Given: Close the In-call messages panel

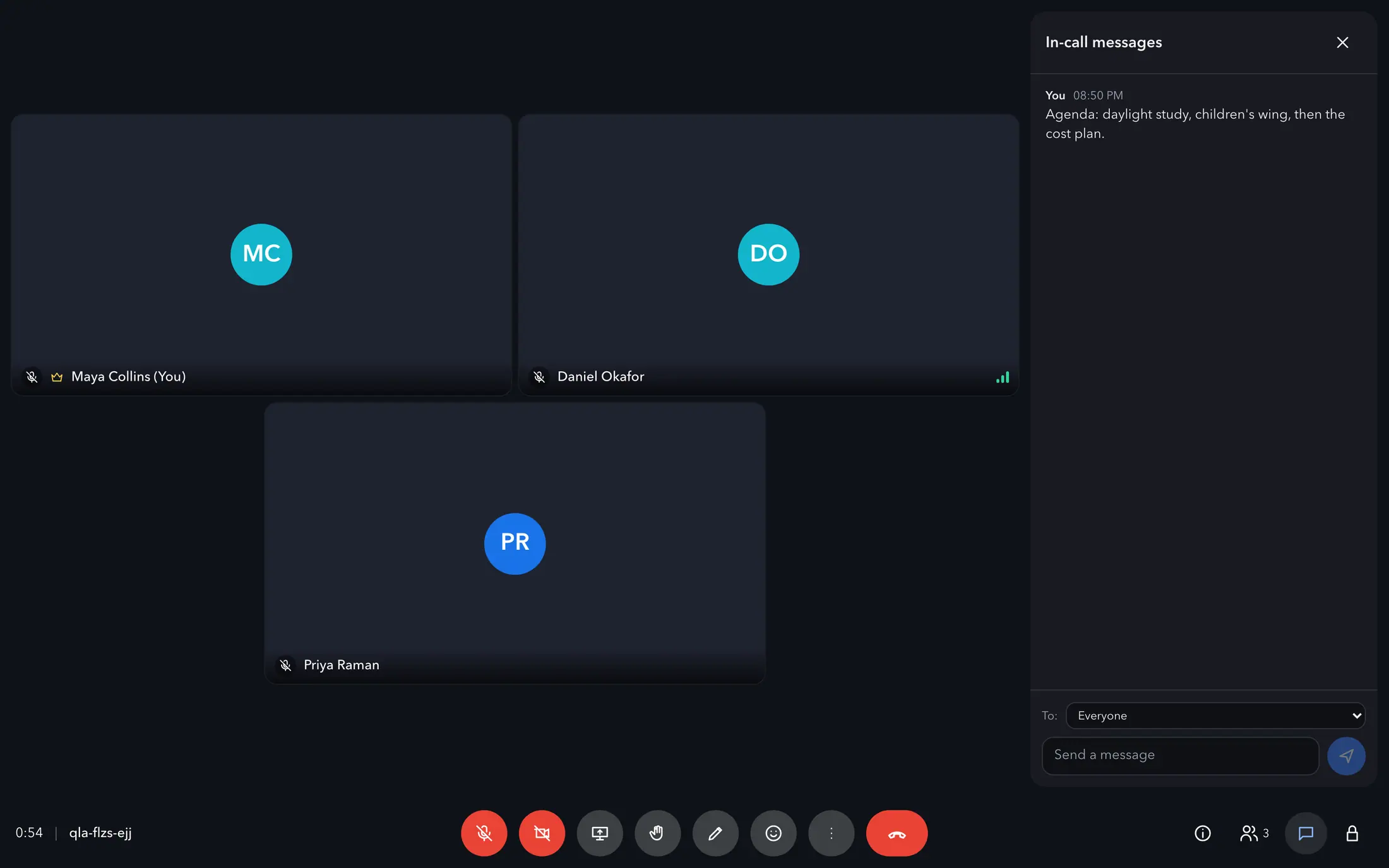Looking at the screenshot, I should point(1342,42).
